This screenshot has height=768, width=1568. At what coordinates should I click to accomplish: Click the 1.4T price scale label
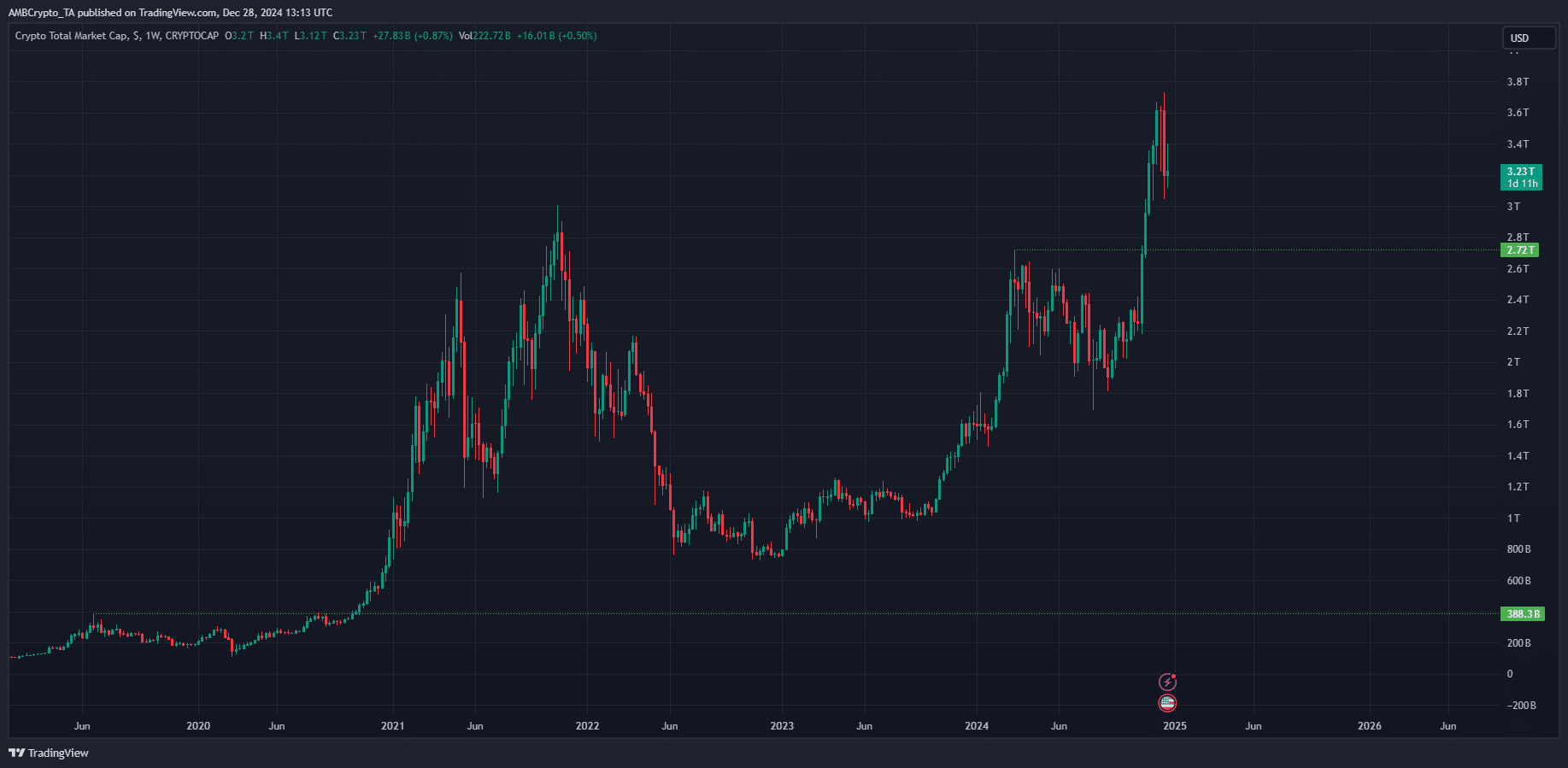pyautogui.click(x=1518, y=456)
